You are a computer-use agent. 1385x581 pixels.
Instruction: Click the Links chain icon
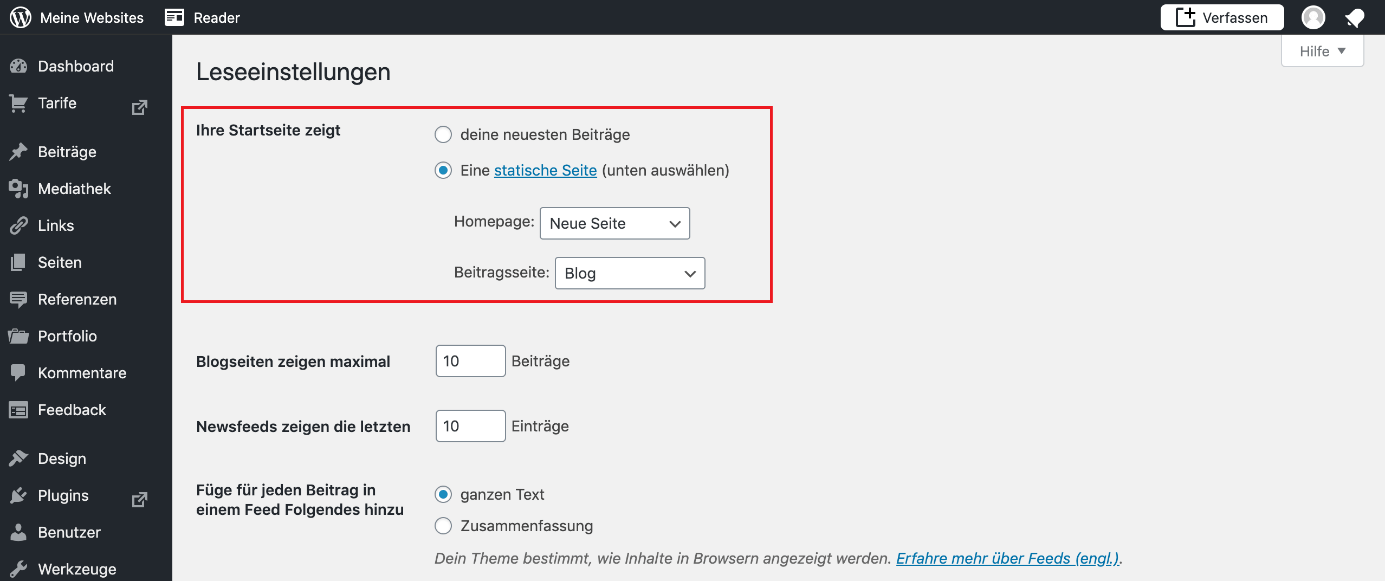[x=18, y=226]
